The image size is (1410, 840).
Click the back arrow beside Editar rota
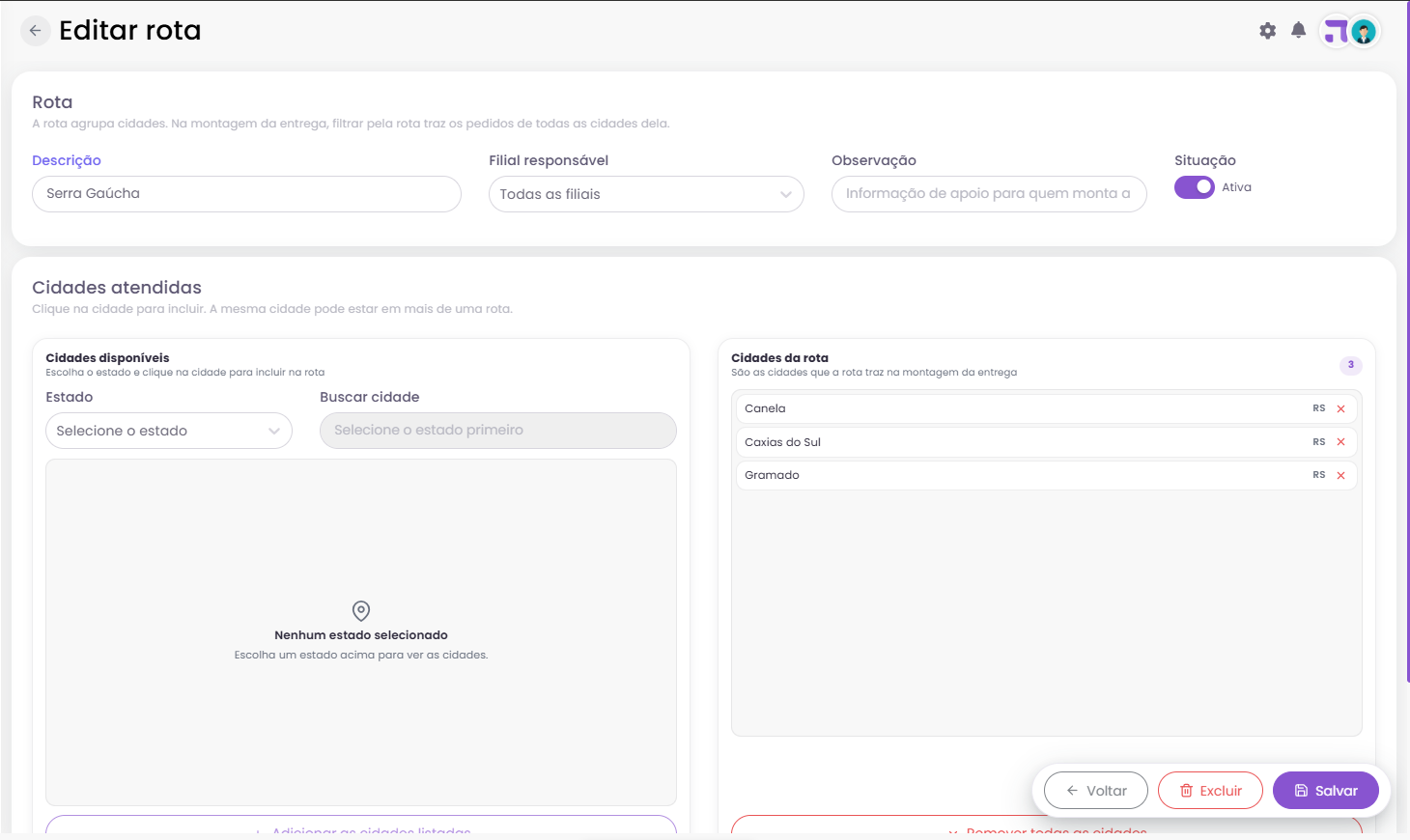pyautogui.click(x=35, y=31)
